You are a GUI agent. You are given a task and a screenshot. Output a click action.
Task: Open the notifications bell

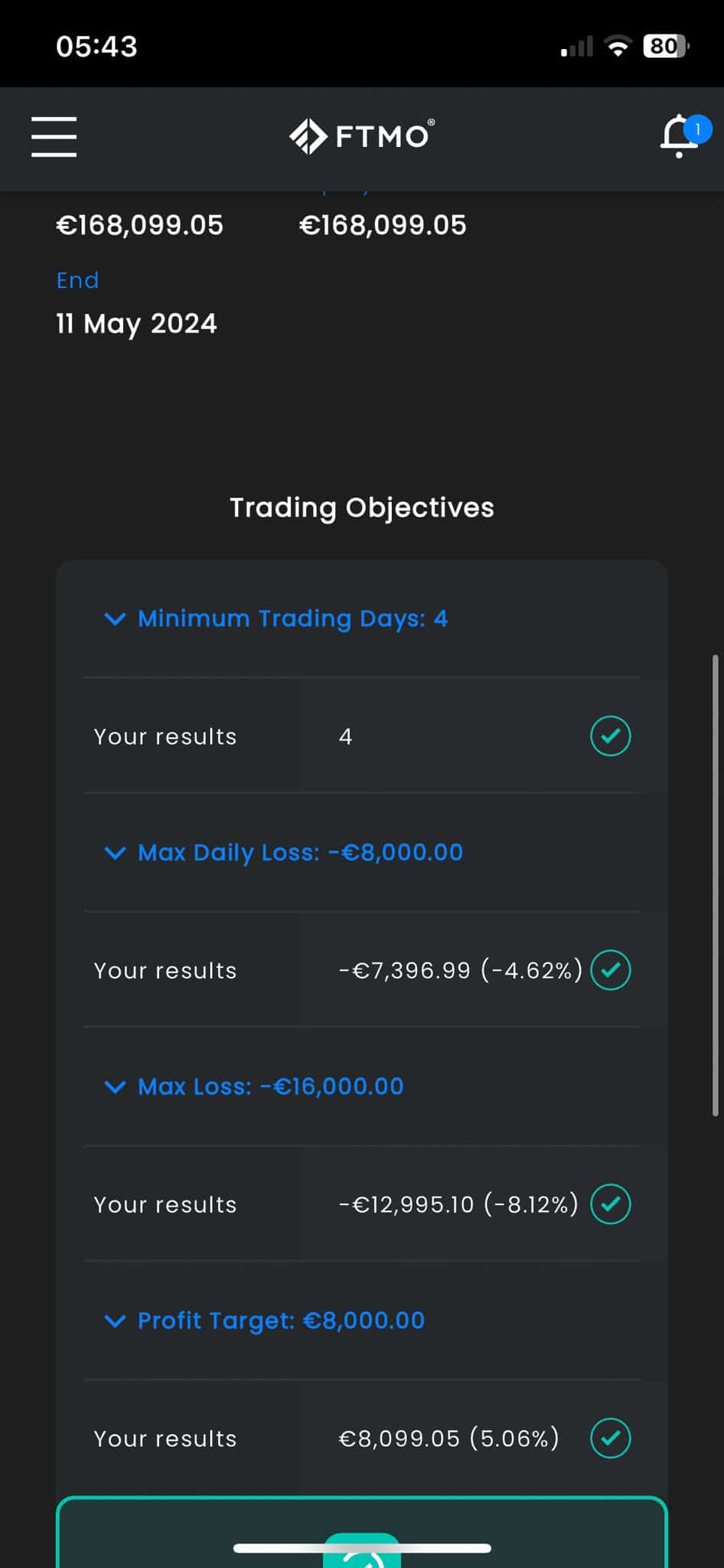[x=679, y=136]
